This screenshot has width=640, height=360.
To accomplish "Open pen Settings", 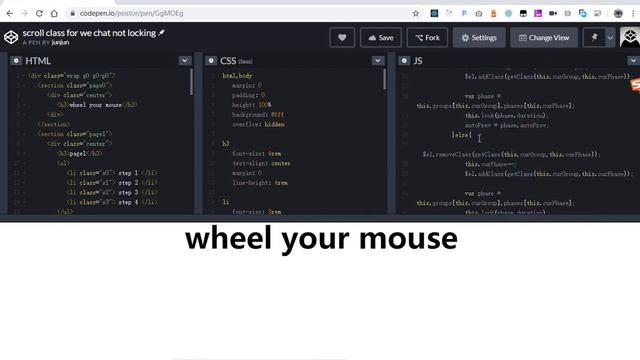I will (479, 38).
